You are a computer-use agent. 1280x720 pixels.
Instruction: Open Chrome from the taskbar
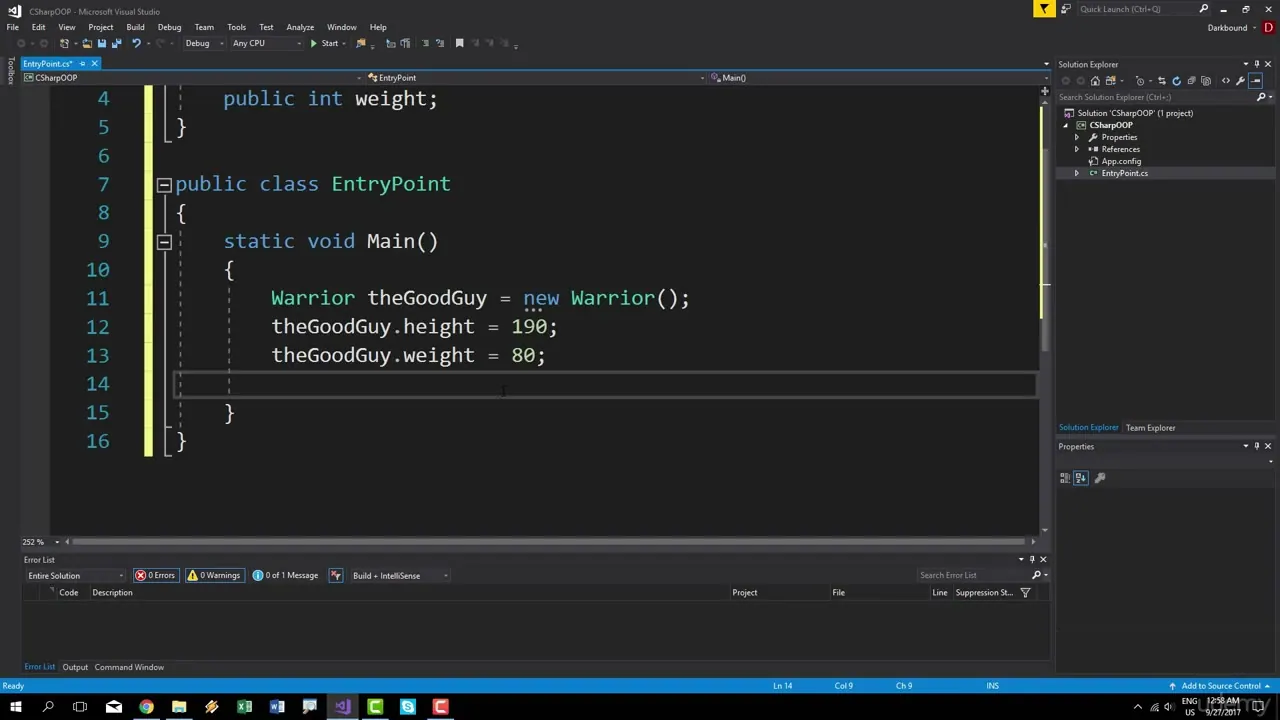[x=146, y=707]
